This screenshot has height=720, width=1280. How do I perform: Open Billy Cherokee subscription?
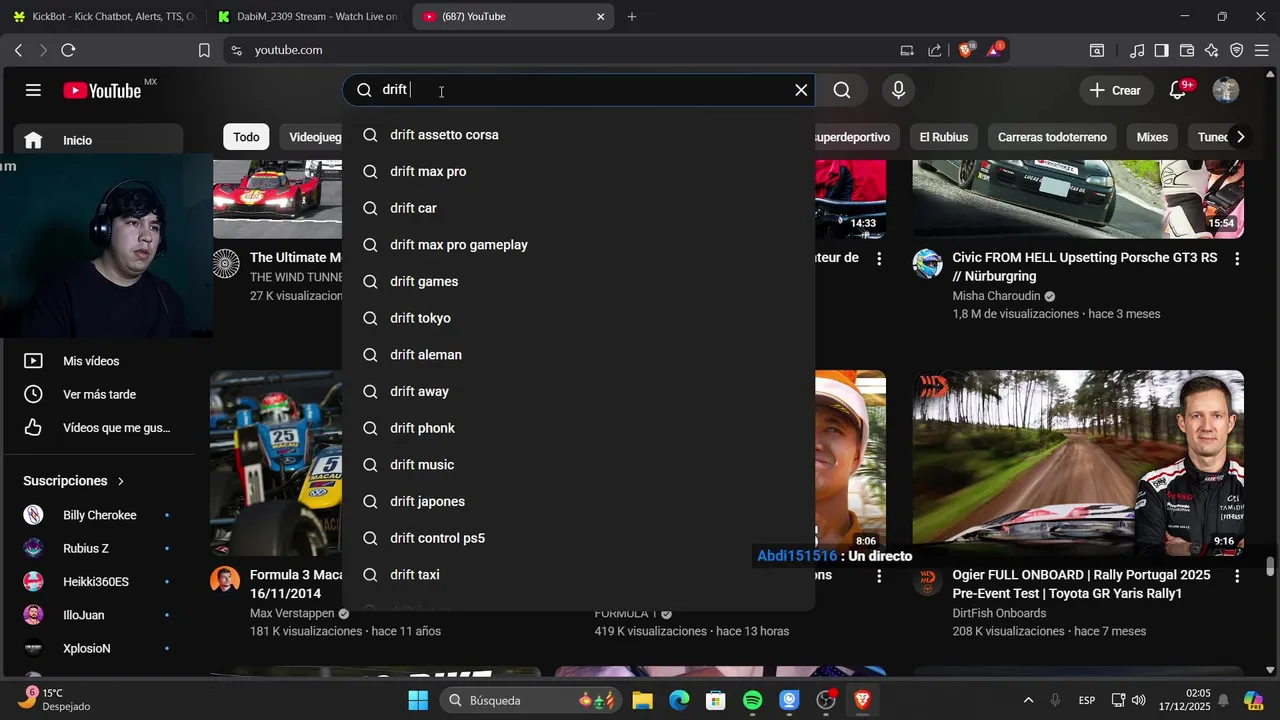[x=98, y=515]
